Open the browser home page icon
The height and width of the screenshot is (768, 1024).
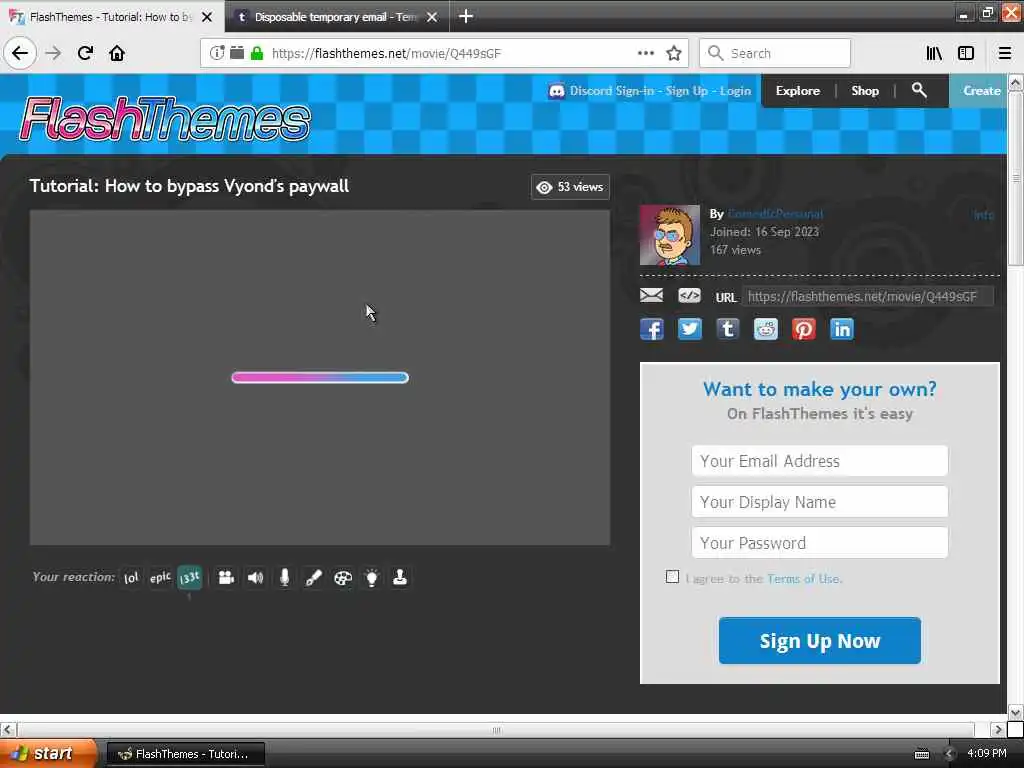click(117, 53)
